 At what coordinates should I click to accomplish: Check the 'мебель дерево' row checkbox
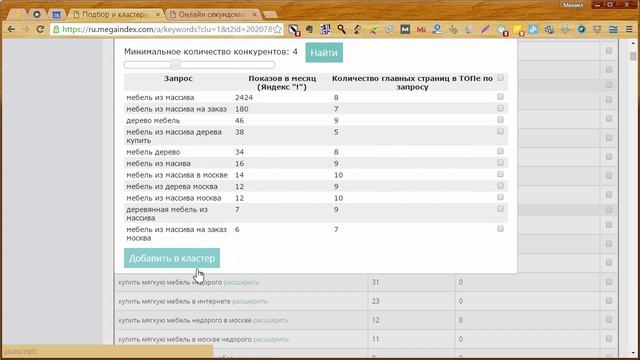point(500,151)
